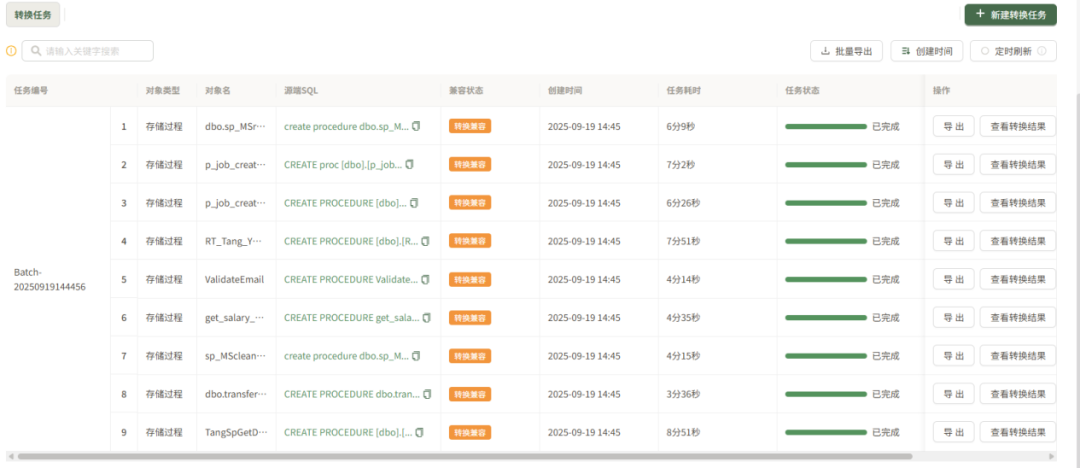Click the 批量导出 batch export button
This screenshot has height=468, width=1080.
click(847, 51)
